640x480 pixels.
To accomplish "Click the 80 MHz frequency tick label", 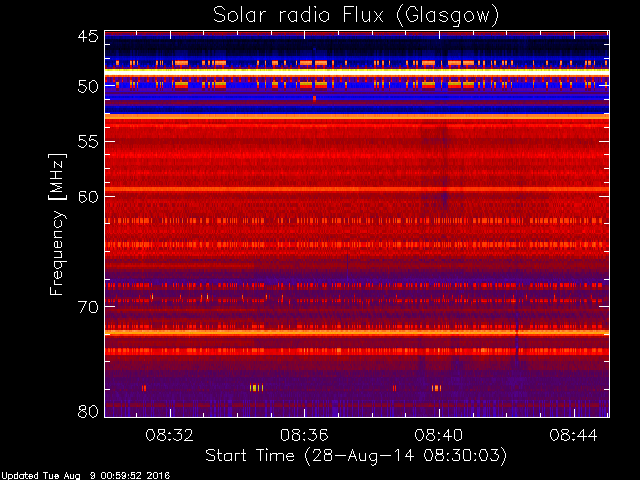I will point(88,411).
